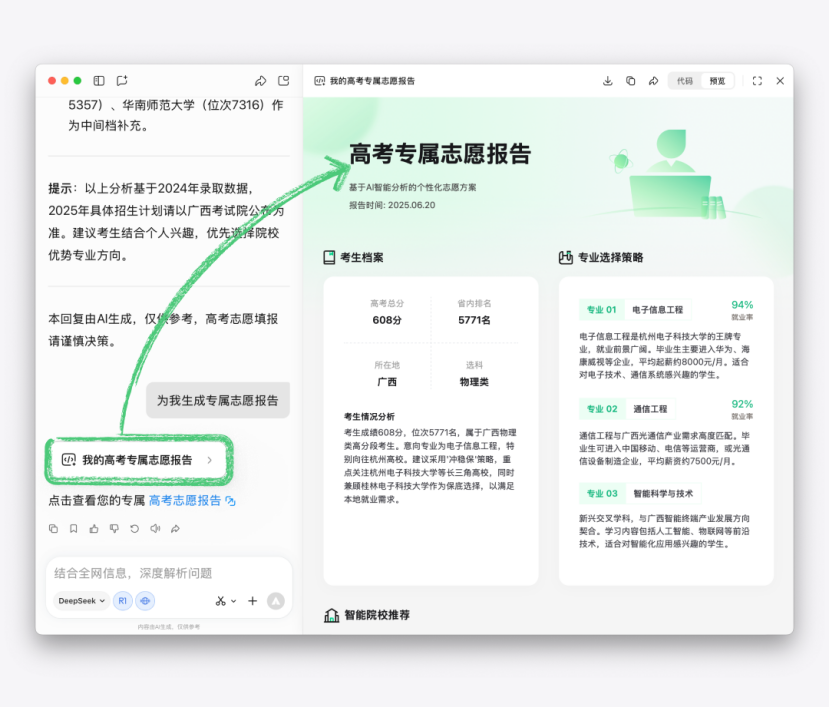The width and height of the screenshot is (830, 708).
Task: Click the chevron on the report card
Action: pos(210,460)
